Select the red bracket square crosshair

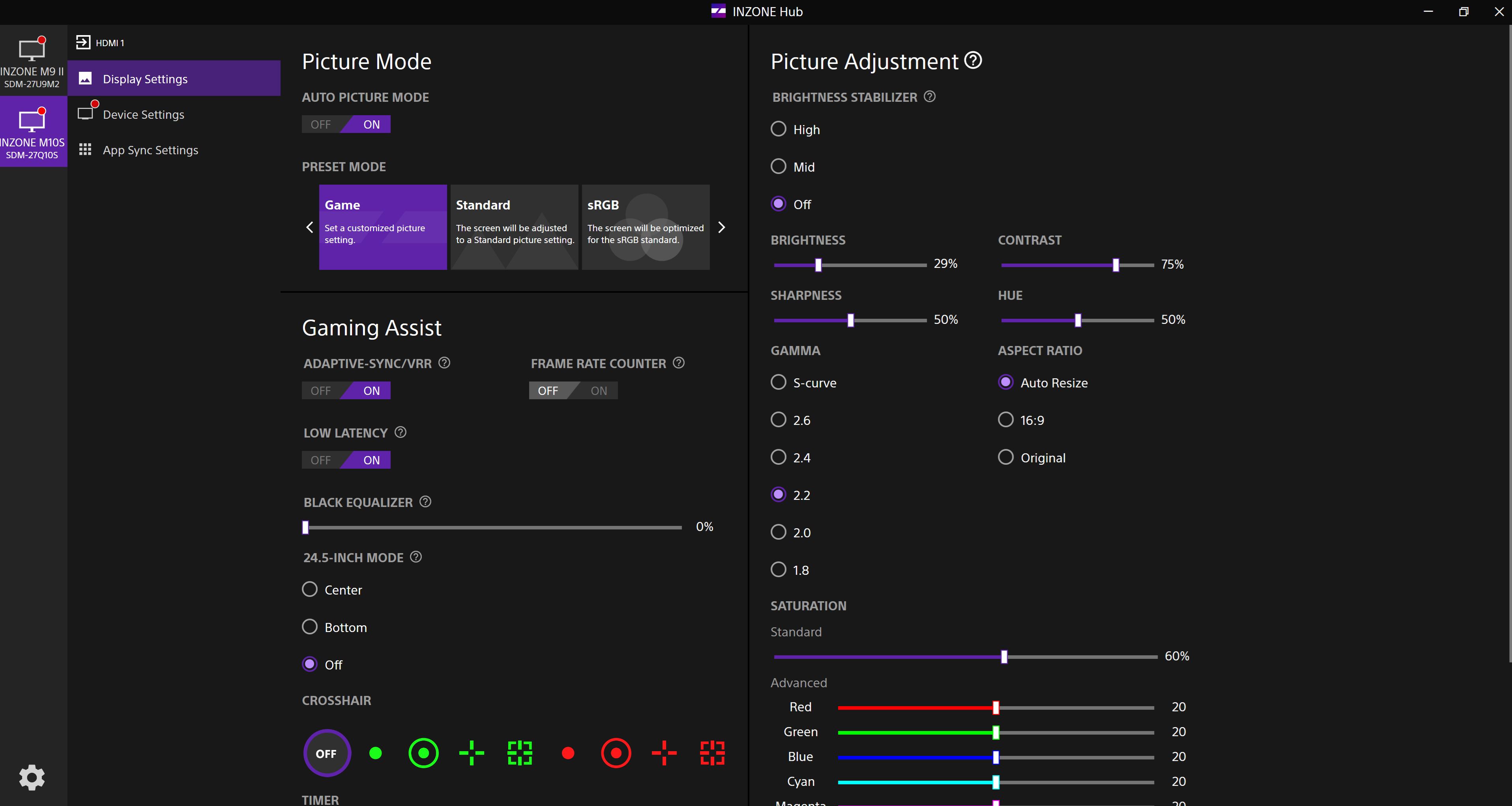(x=712, y=753)
